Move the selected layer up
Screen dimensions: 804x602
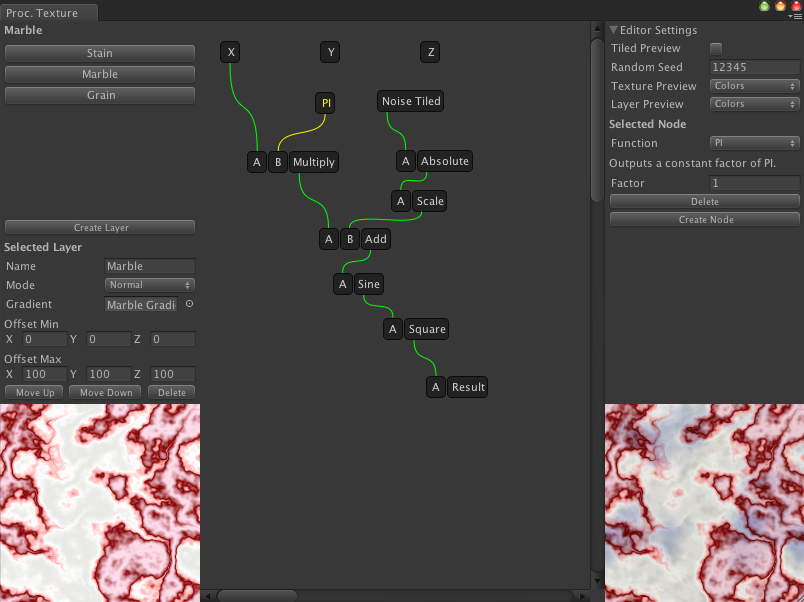click(x=34, y=393)
